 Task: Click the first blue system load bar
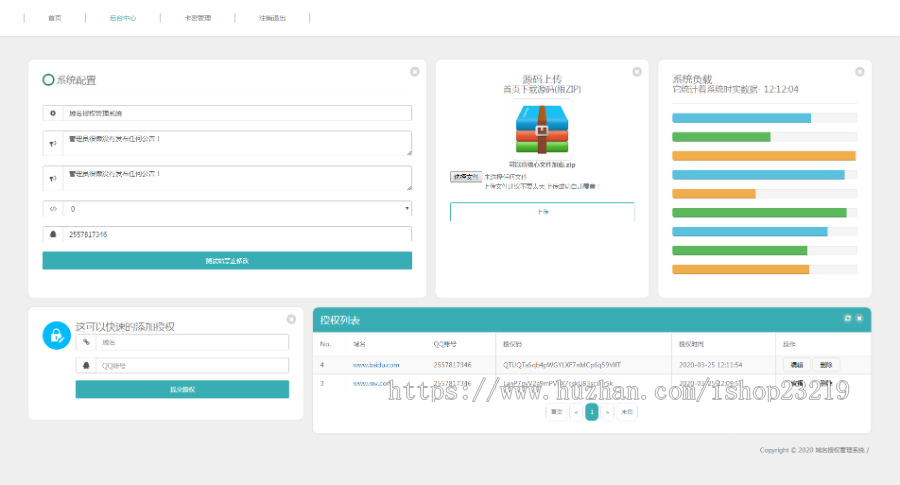(x=741, y=118)
